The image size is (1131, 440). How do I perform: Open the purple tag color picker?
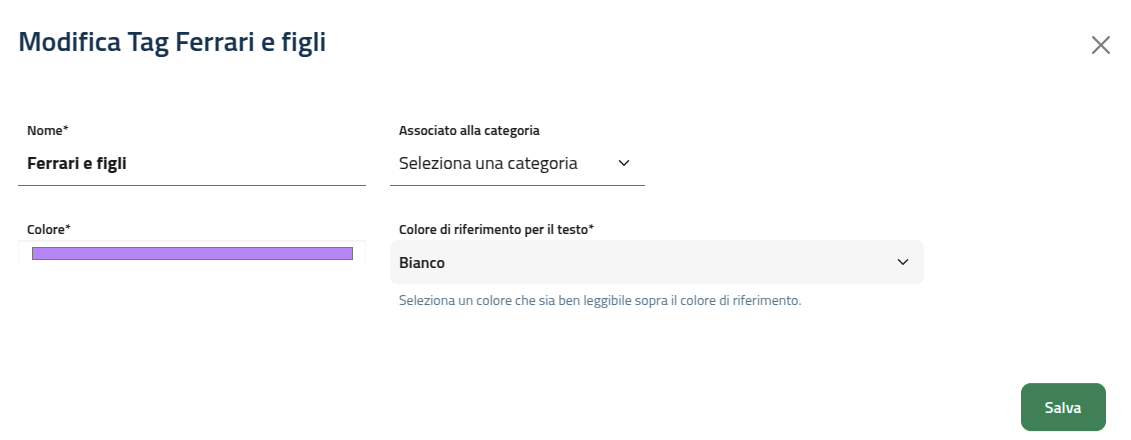pyautogui.click(x=192, y=254)
